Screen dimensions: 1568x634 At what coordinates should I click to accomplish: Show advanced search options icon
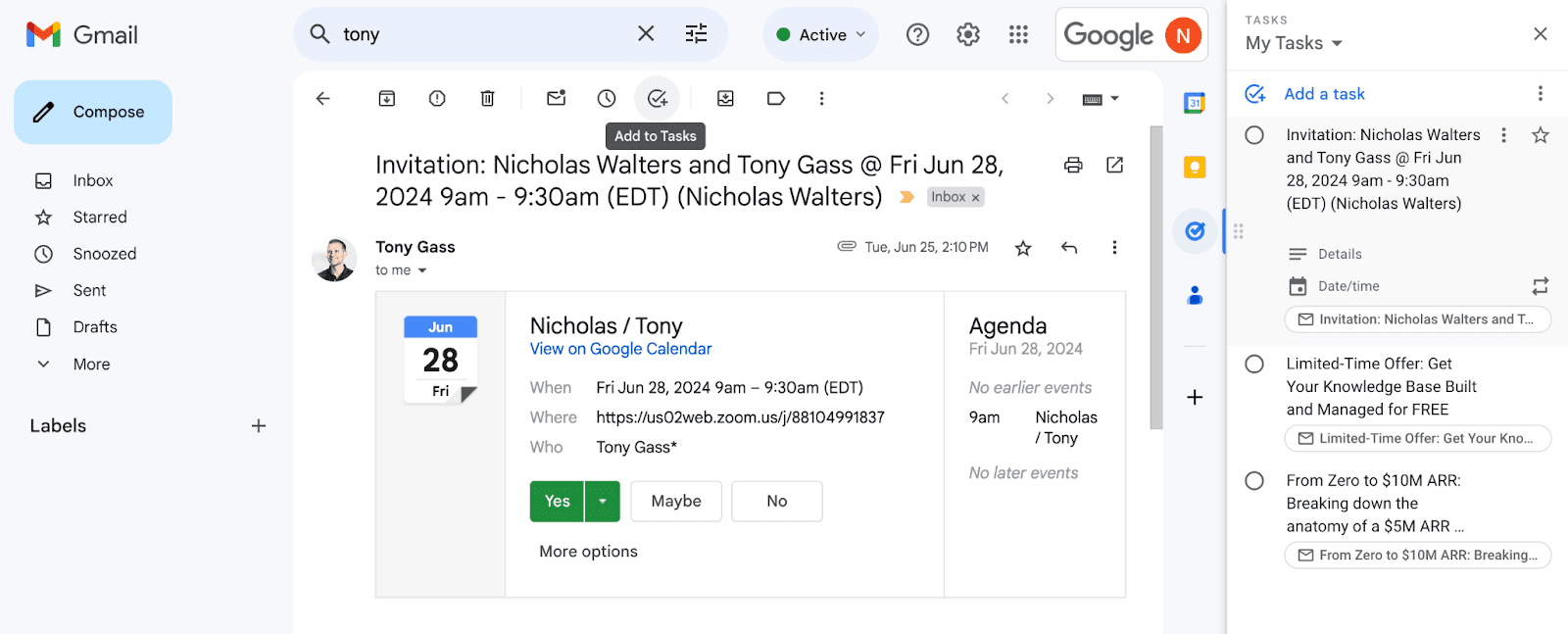[696, 34]
